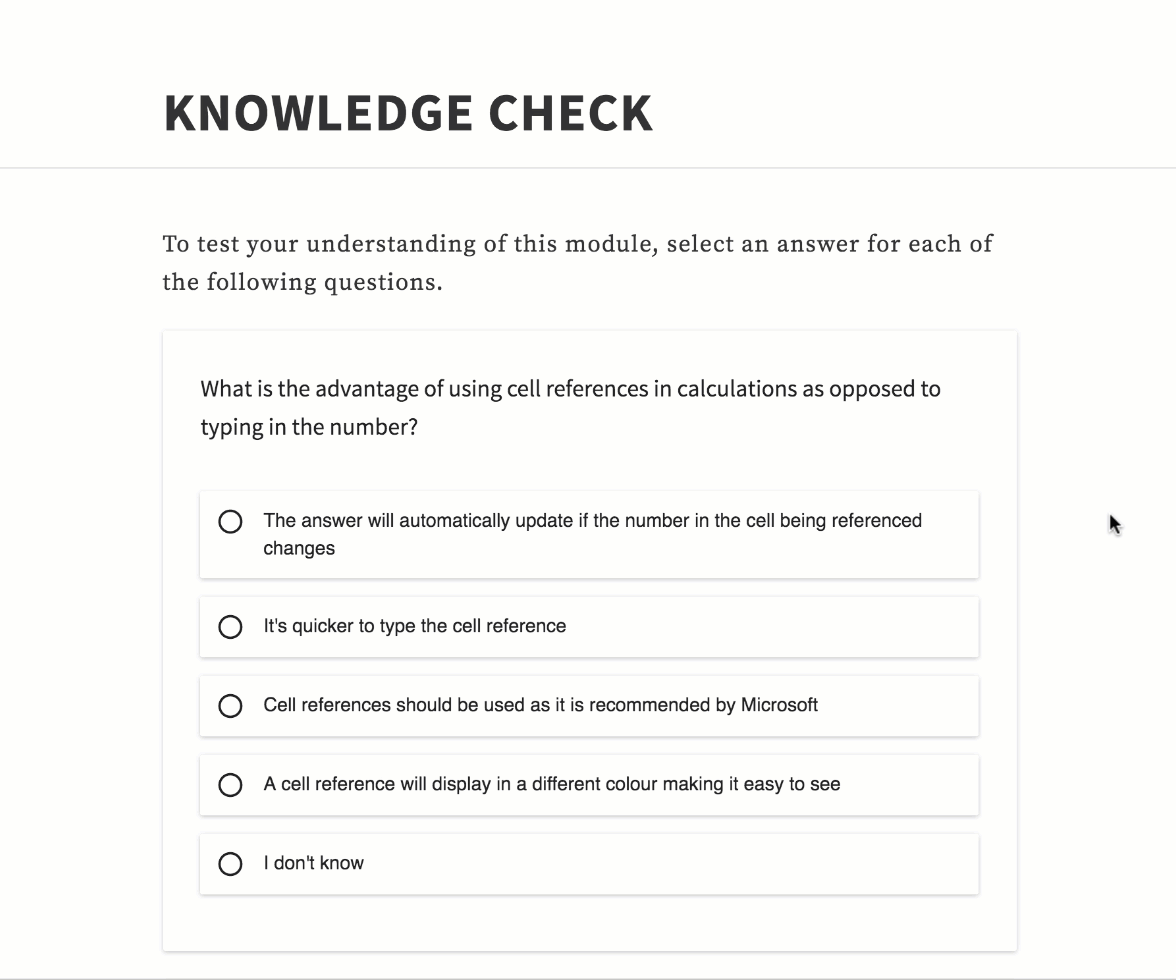1176x980 pixels.
Task: Choose the 'It's quicker to type' radio button
Action: [x=230, y=627]
